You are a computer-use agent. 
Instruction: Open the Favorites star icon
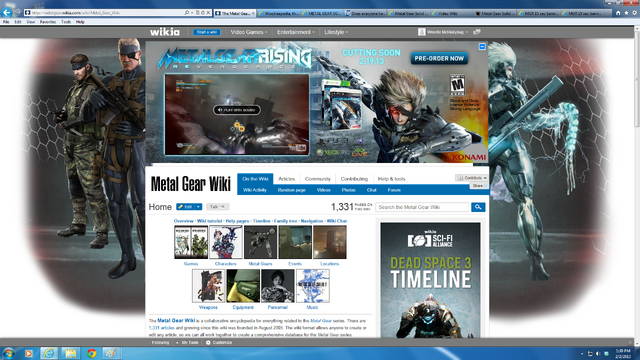[626, 13]
